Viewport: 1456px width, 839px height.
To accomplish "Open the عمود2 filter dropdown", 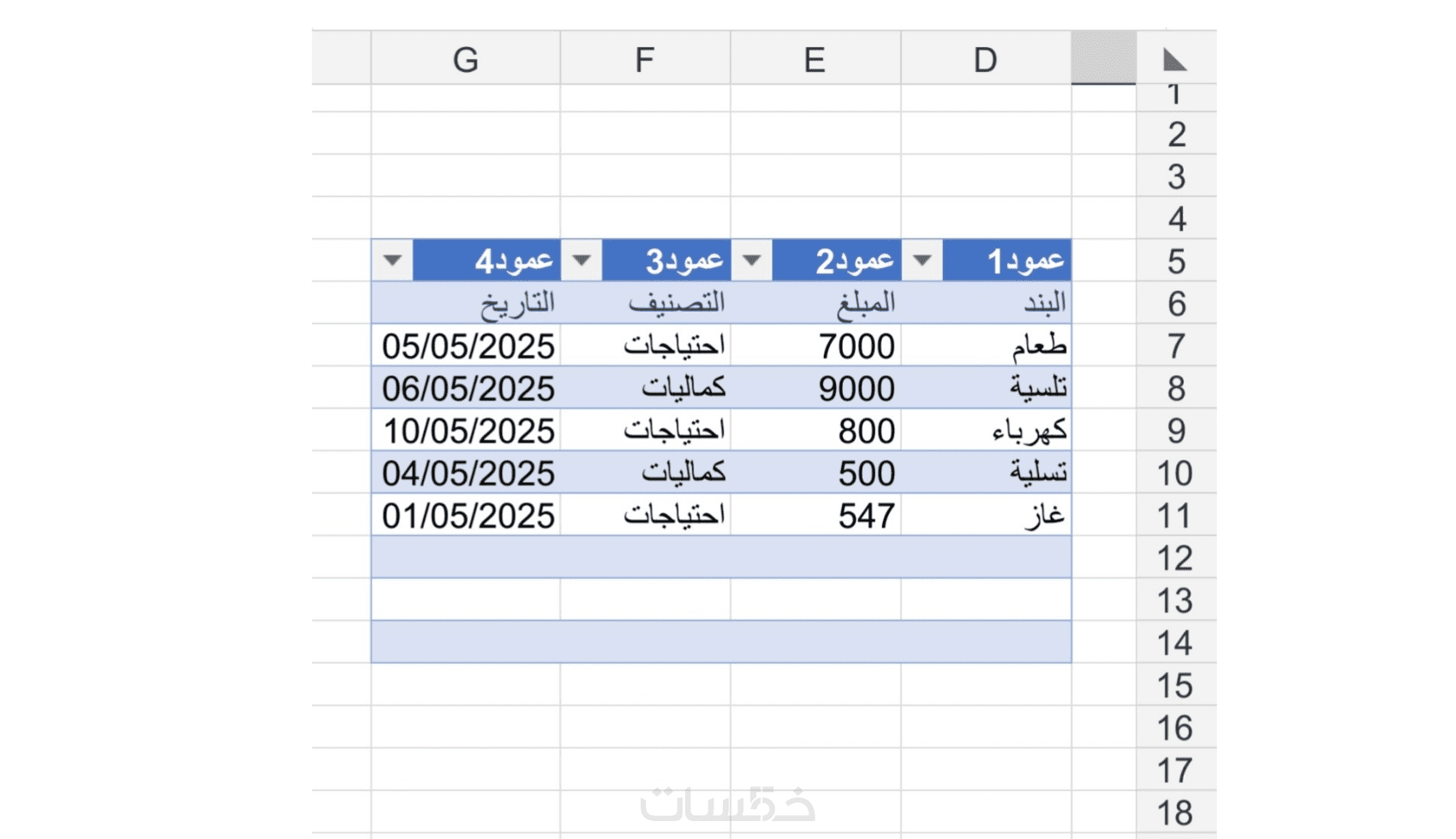I will tap(751, 260).
